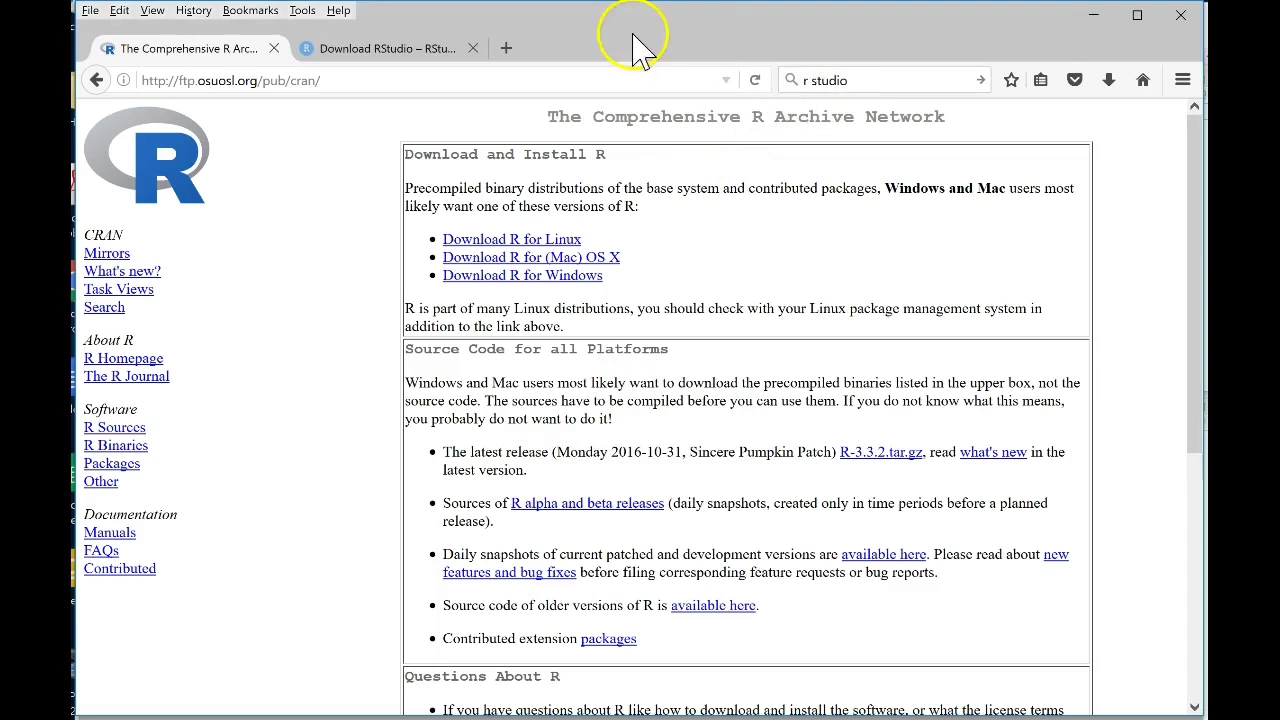This screenshot has width=1280, height=720.
Task: Open a new tab with plus button
Action: click(506, 48)
